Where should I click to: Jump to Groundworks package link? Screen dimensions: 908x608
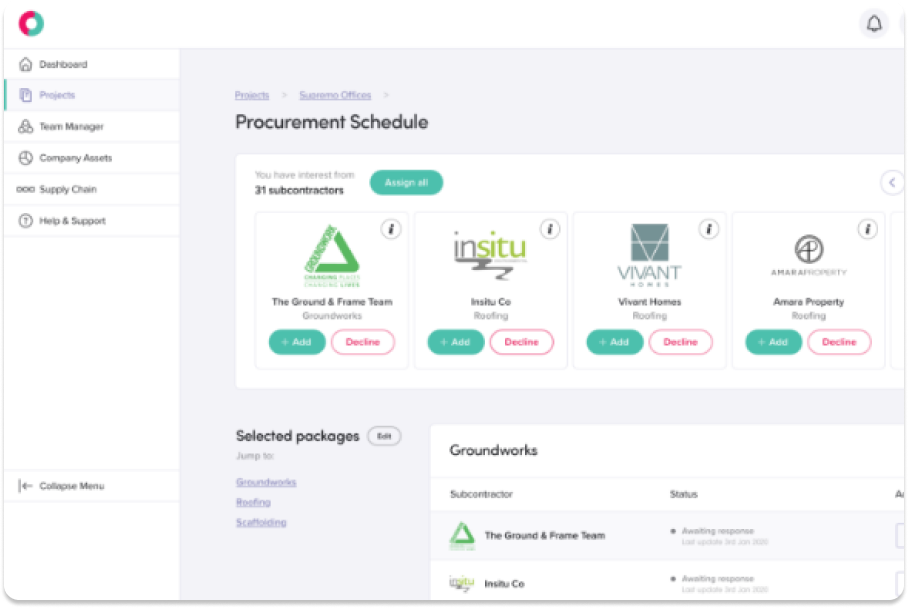click(266, 482)
